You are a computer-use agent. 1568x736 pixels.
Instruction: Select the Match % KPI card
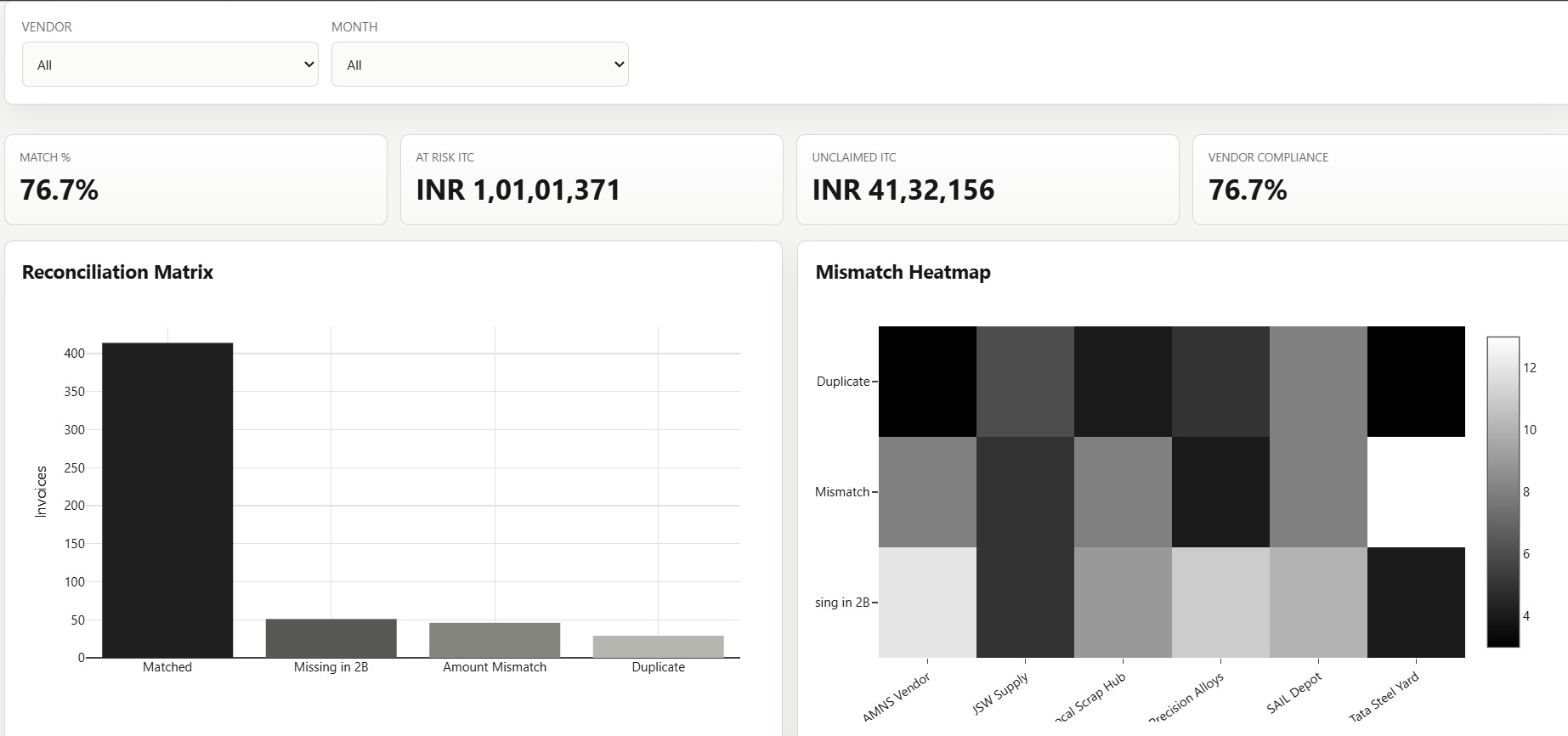click(x=196, y=180)
